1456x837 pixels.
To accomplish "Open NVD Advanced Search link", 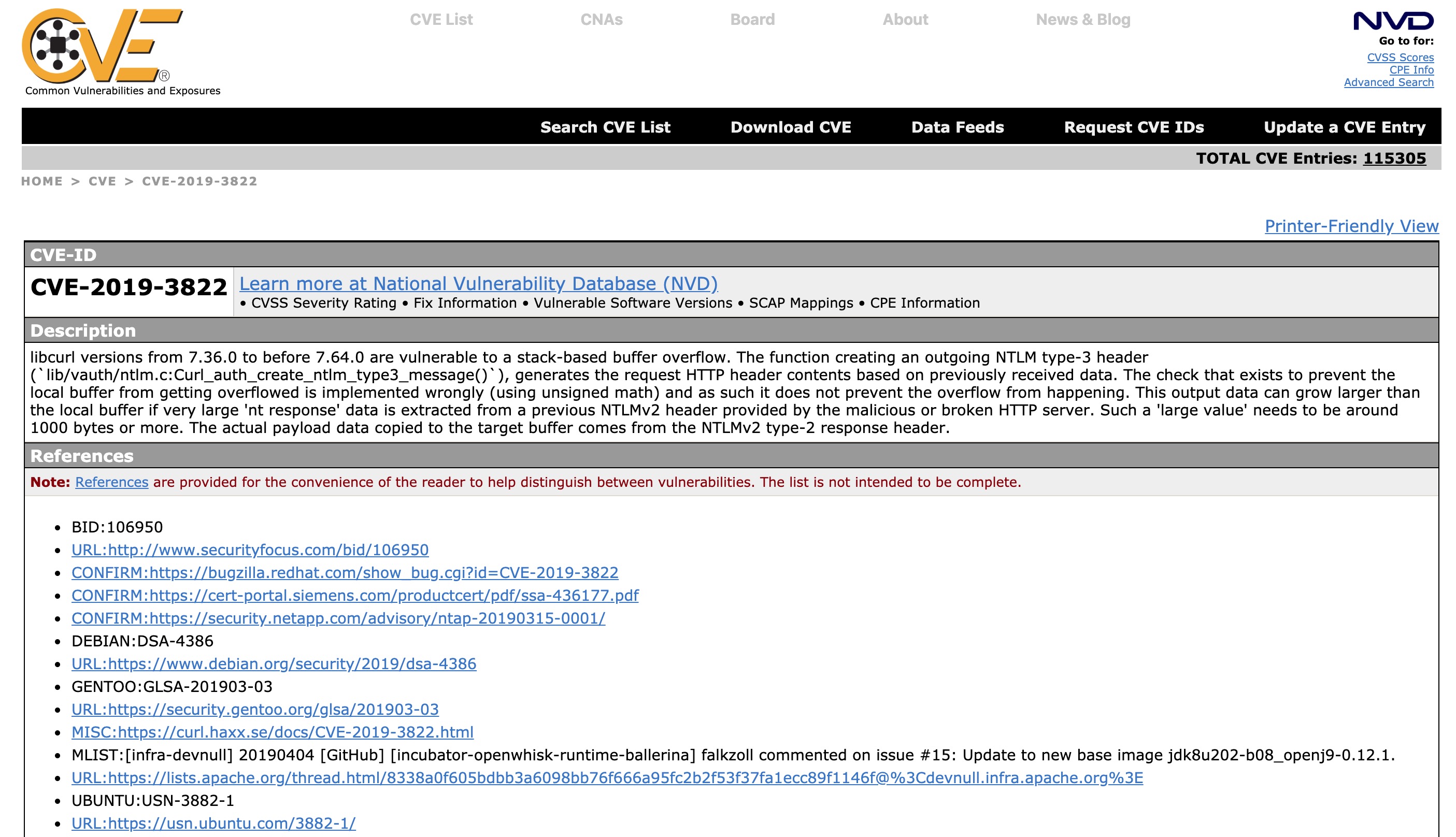I will (1388, 82).
